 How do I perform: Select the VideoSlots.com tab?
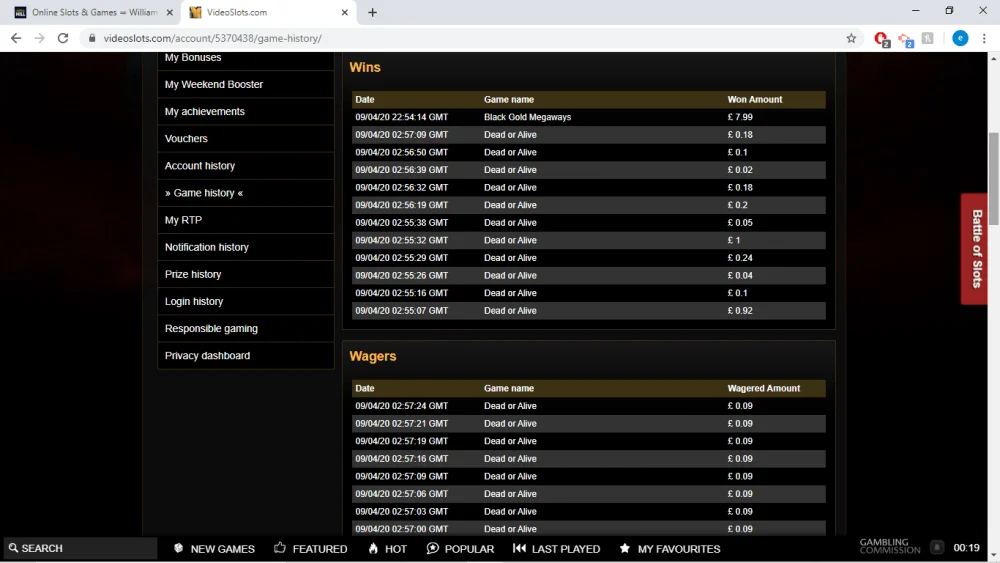coord(268,12)
